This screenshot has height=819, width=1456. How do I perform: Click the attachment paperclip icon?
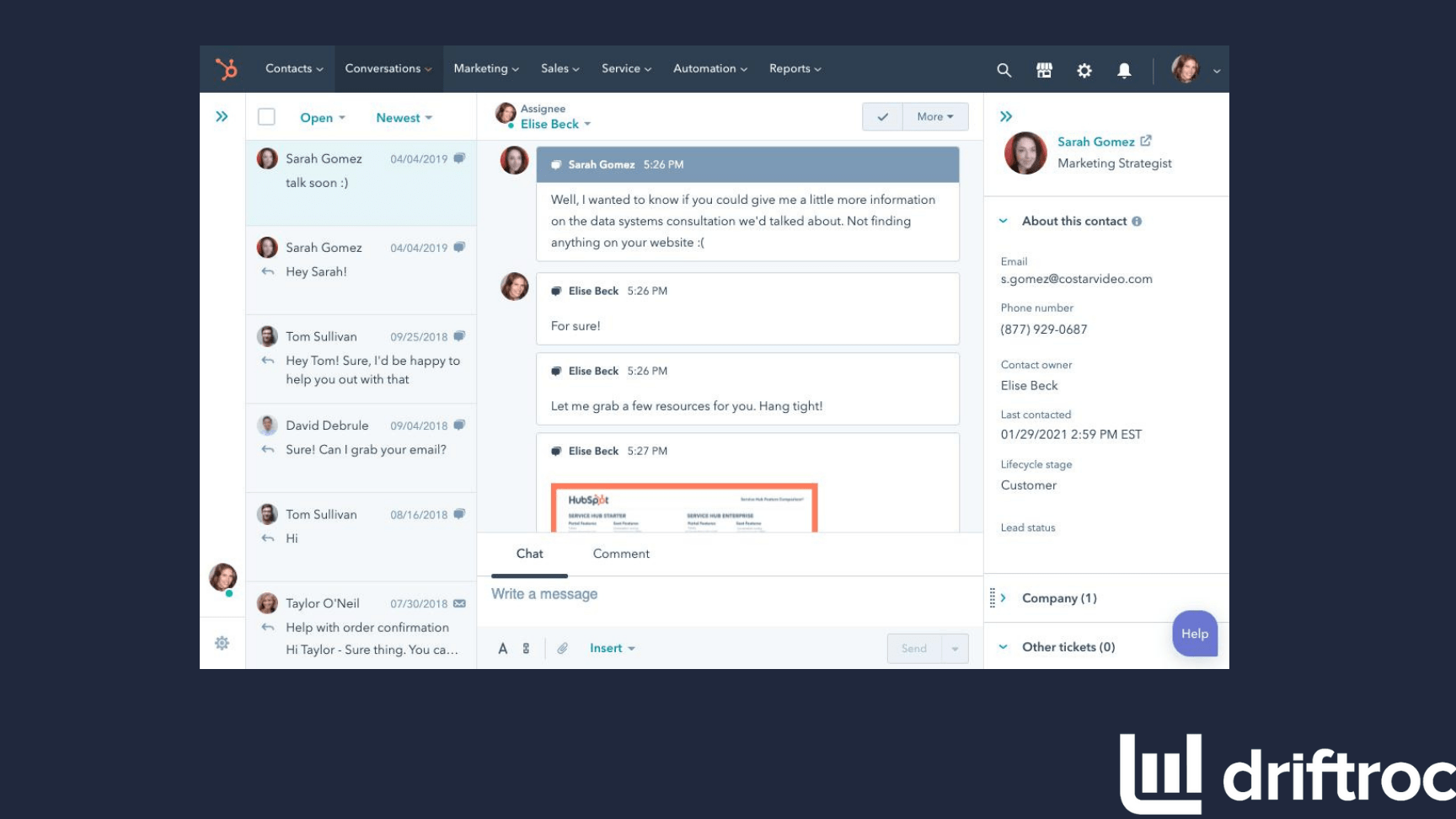(x=562, y=648)
